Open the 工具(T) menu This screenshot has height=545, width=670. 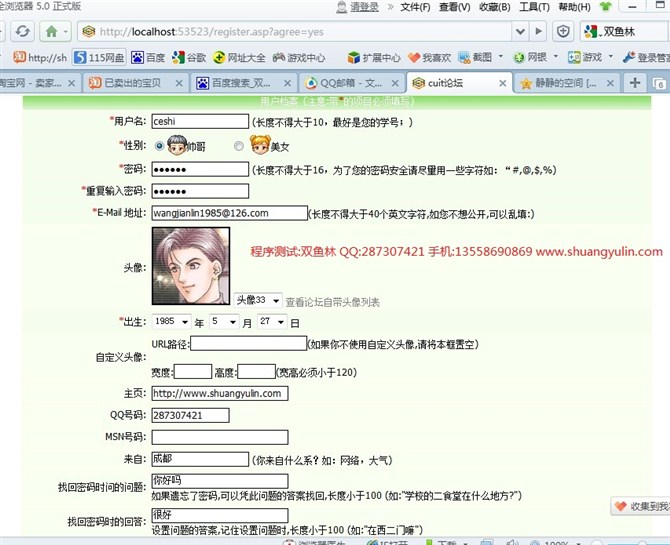[534, 7]
